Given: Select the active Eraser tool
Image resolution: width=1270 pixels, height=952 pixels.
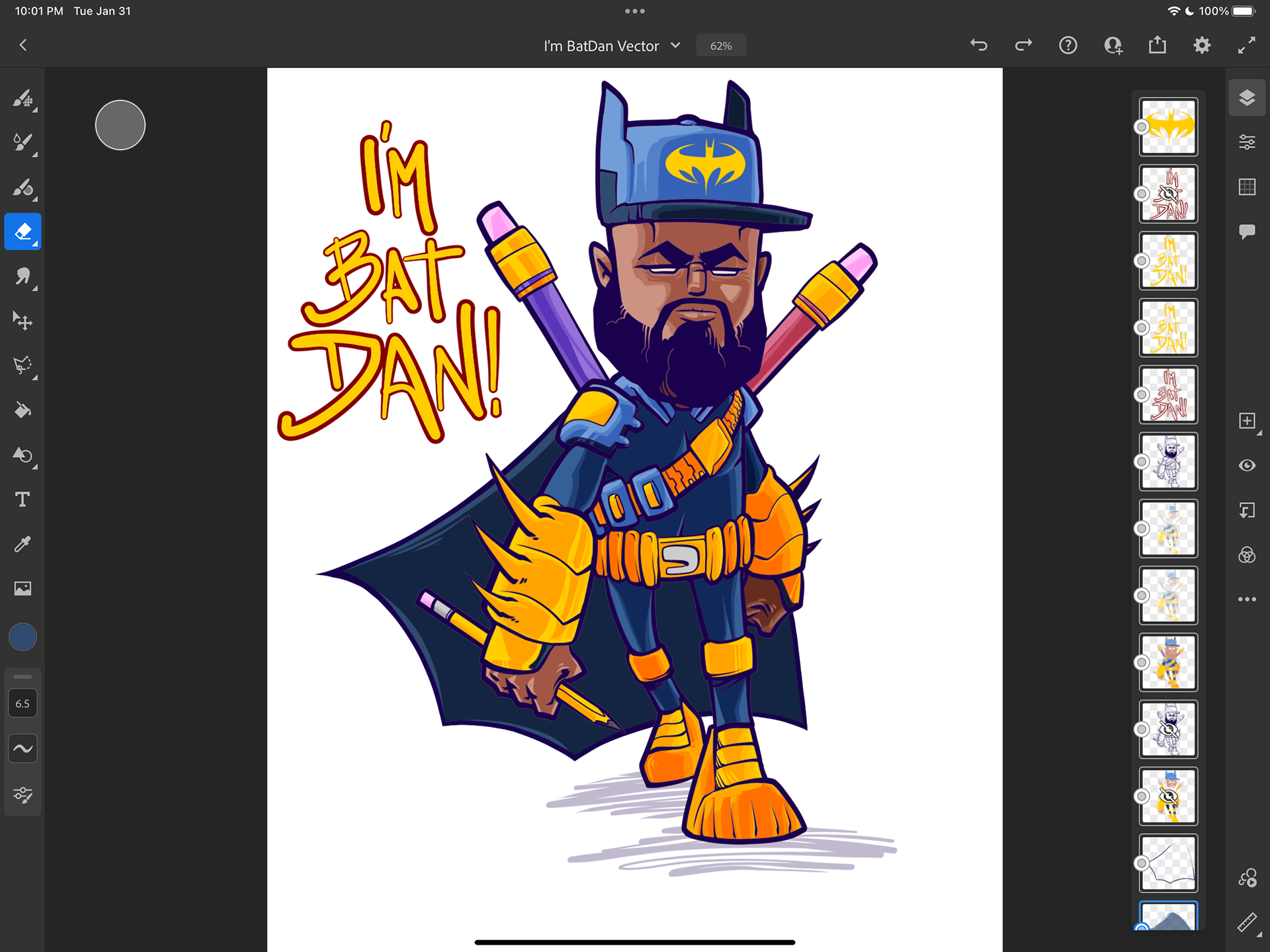Looking at the screenshot, I should pyautogui.click(x=23, y=232).
